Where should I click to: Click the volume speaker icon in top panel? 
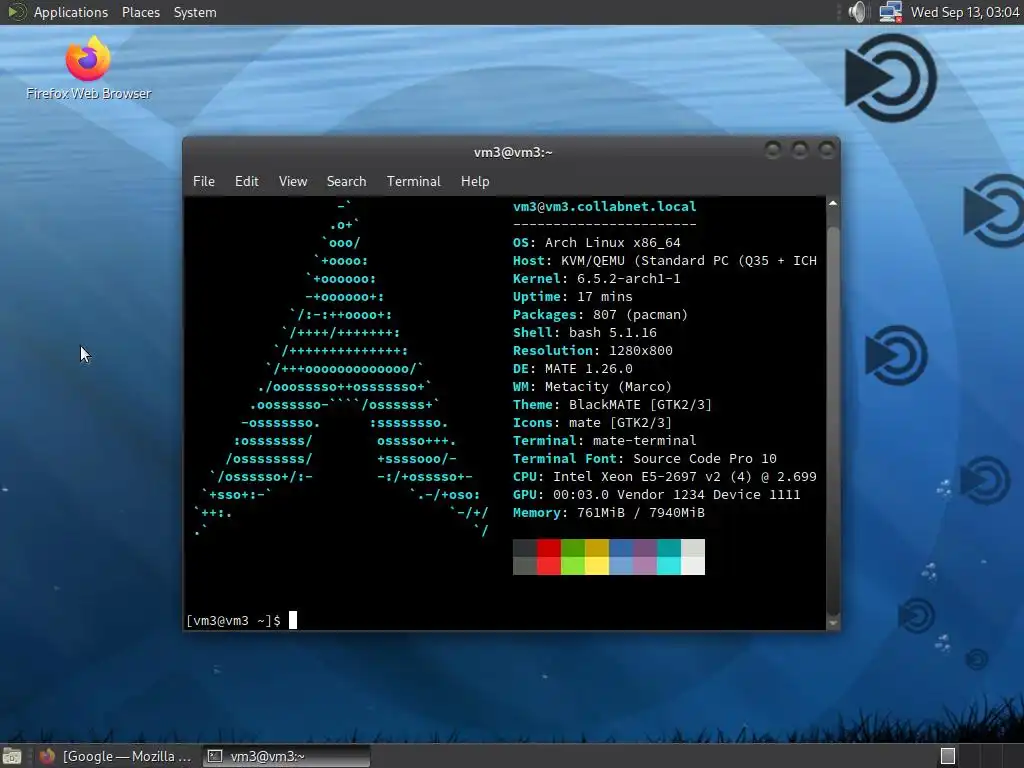click(857, 12)
